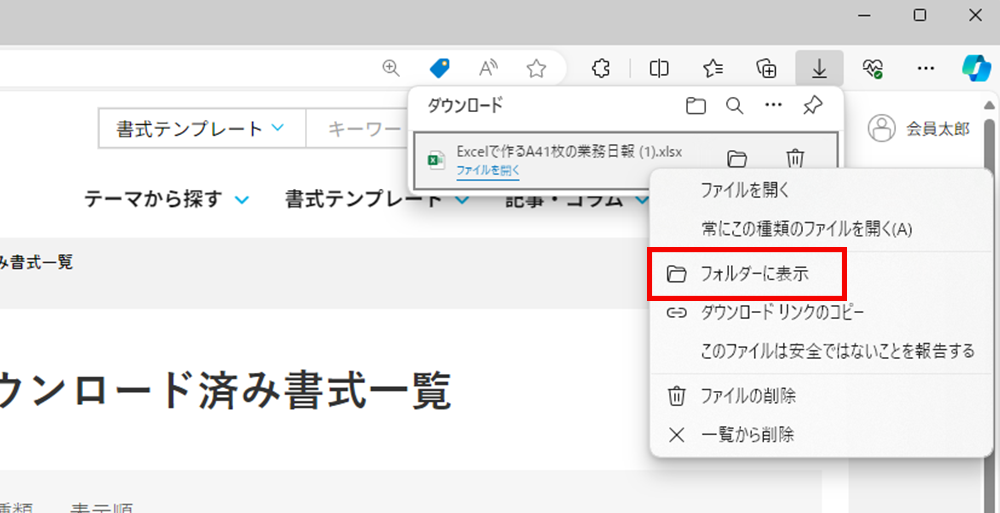The height and width of the screenshot is (513, 1000).
Task: Click the Downloads arrow toolbar button
Action: coord(820,68)
